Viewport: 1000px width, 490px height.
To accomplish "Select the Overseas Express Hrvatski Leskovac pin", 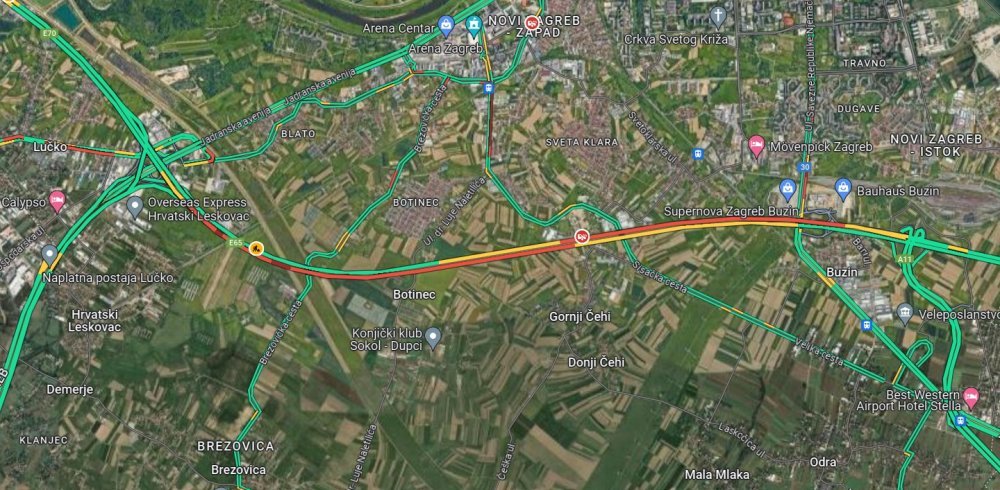I will click(135, 206).
